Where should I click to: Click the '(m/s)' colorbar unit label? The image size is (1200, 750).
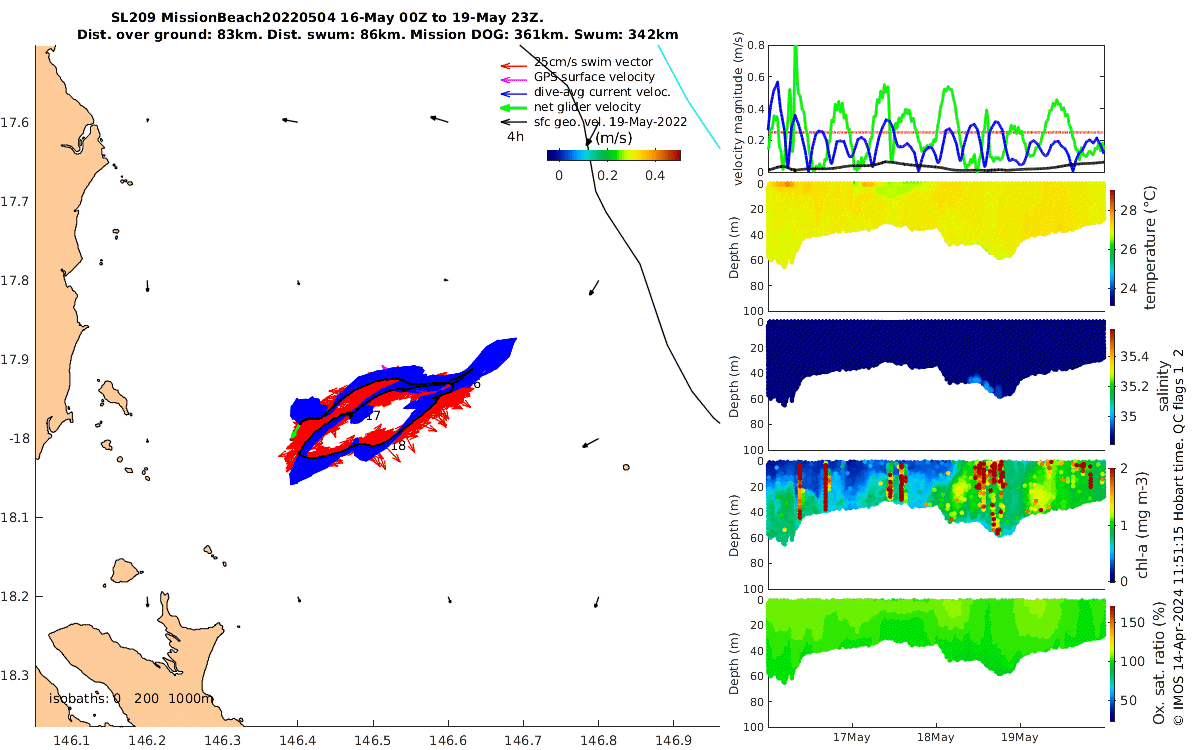point(613,137)
